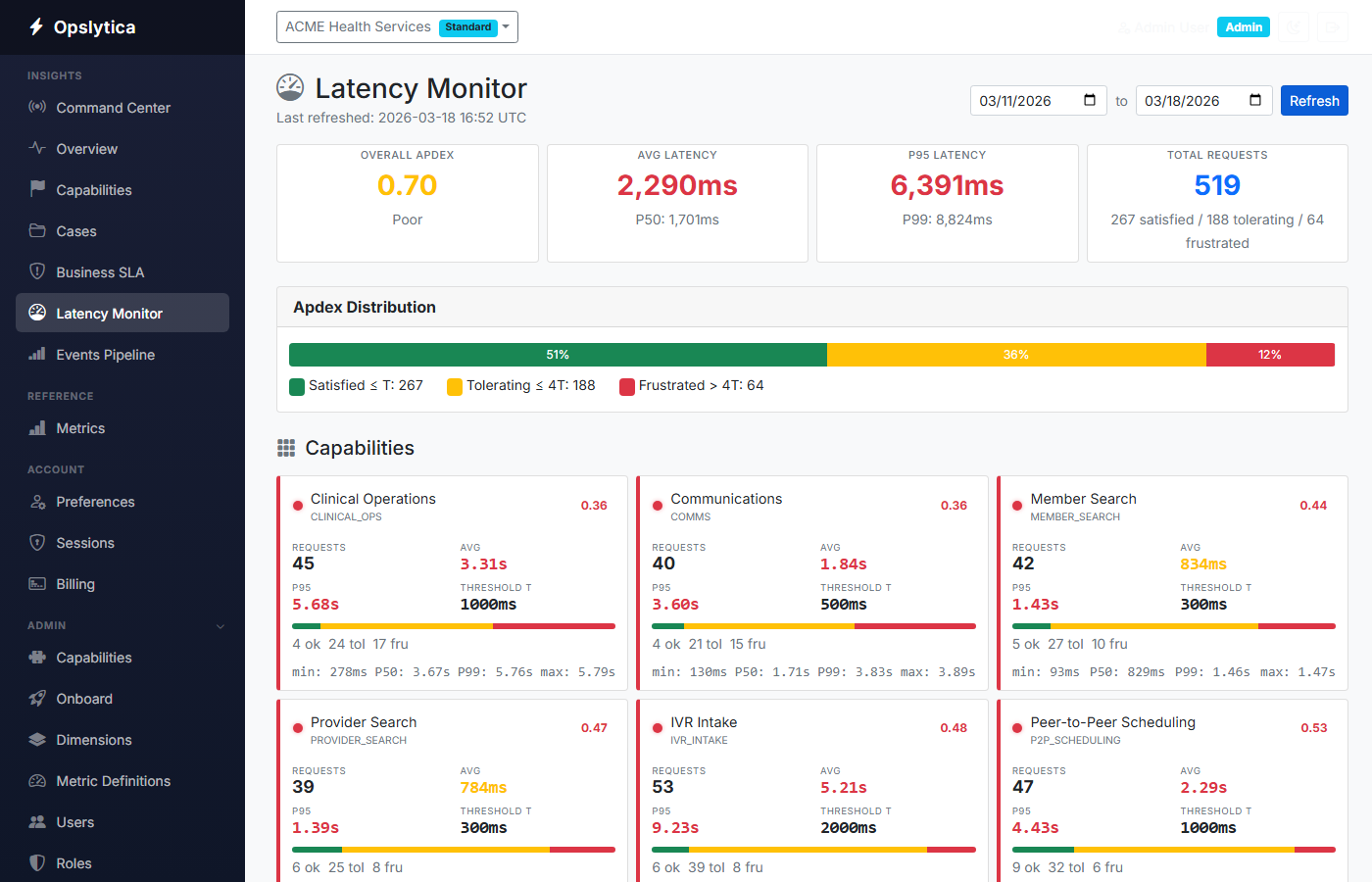Toggle dark mode with the moon icon
The height and width of the screenshot is (882, 1372).
[x=1294, y=26]
